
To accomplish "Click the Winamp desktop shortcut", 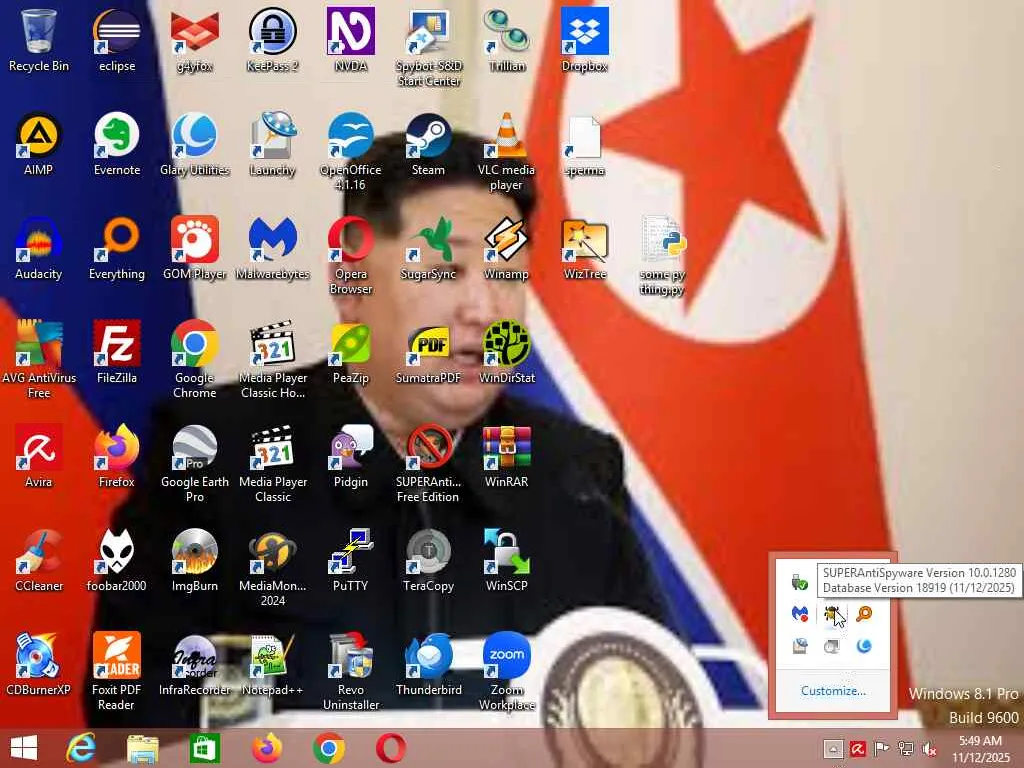I will 507,248.
